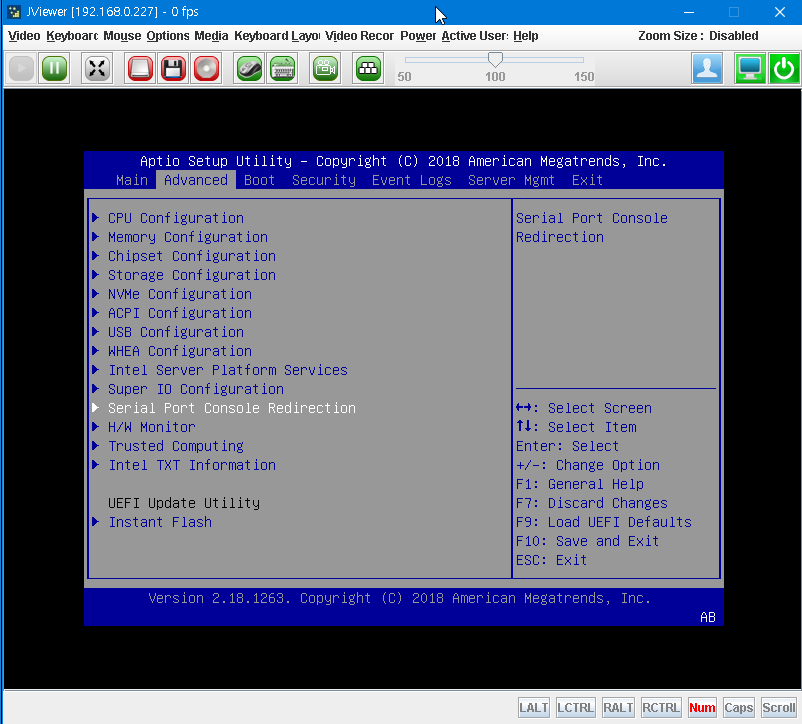The height and width of the screenshot is (724, 802).
Task: Click the 50 mark on zoom slider
Action: coord(404,77)
